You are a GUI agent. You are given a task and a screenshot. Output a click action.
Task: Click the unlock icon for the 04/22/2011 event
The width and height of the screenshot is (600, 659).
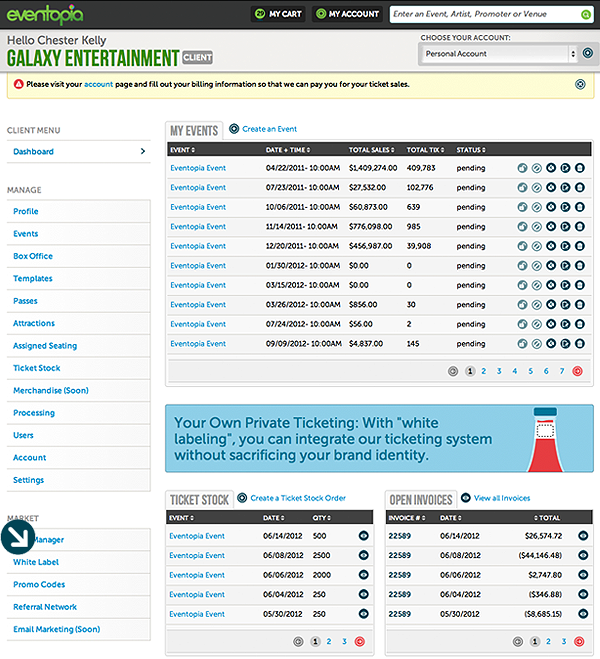(522, 168)
